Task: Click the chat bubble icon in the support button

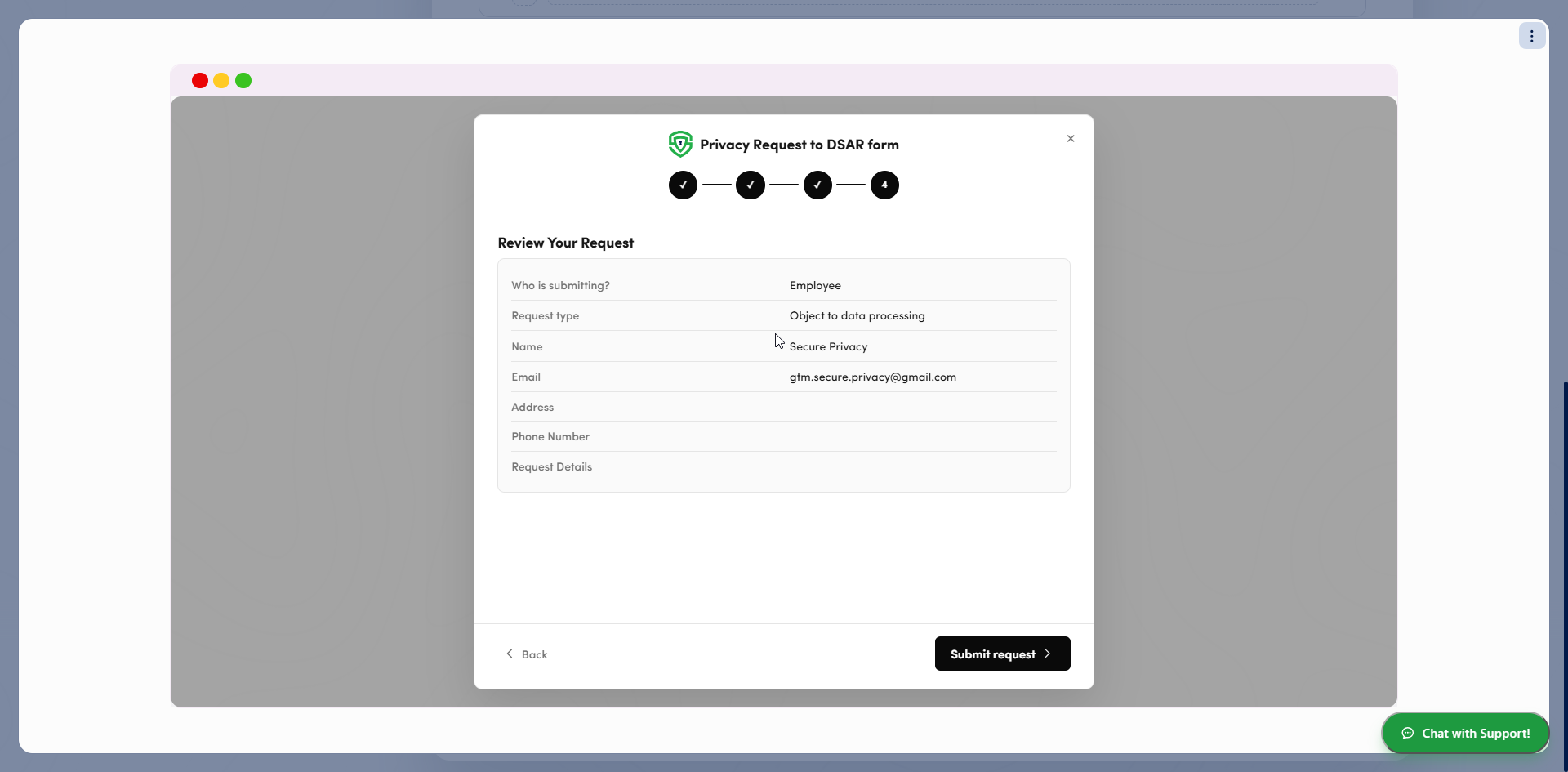Action: coord(1408,733)
